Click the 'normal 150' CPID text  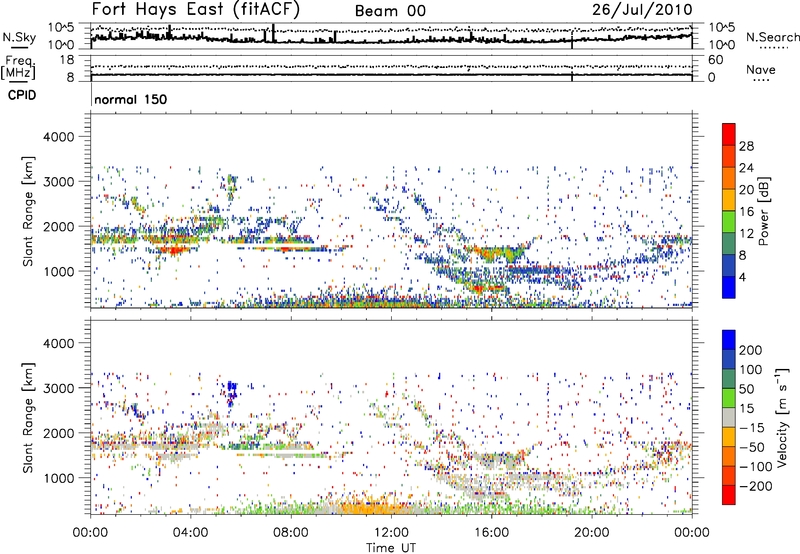point(131,99)
